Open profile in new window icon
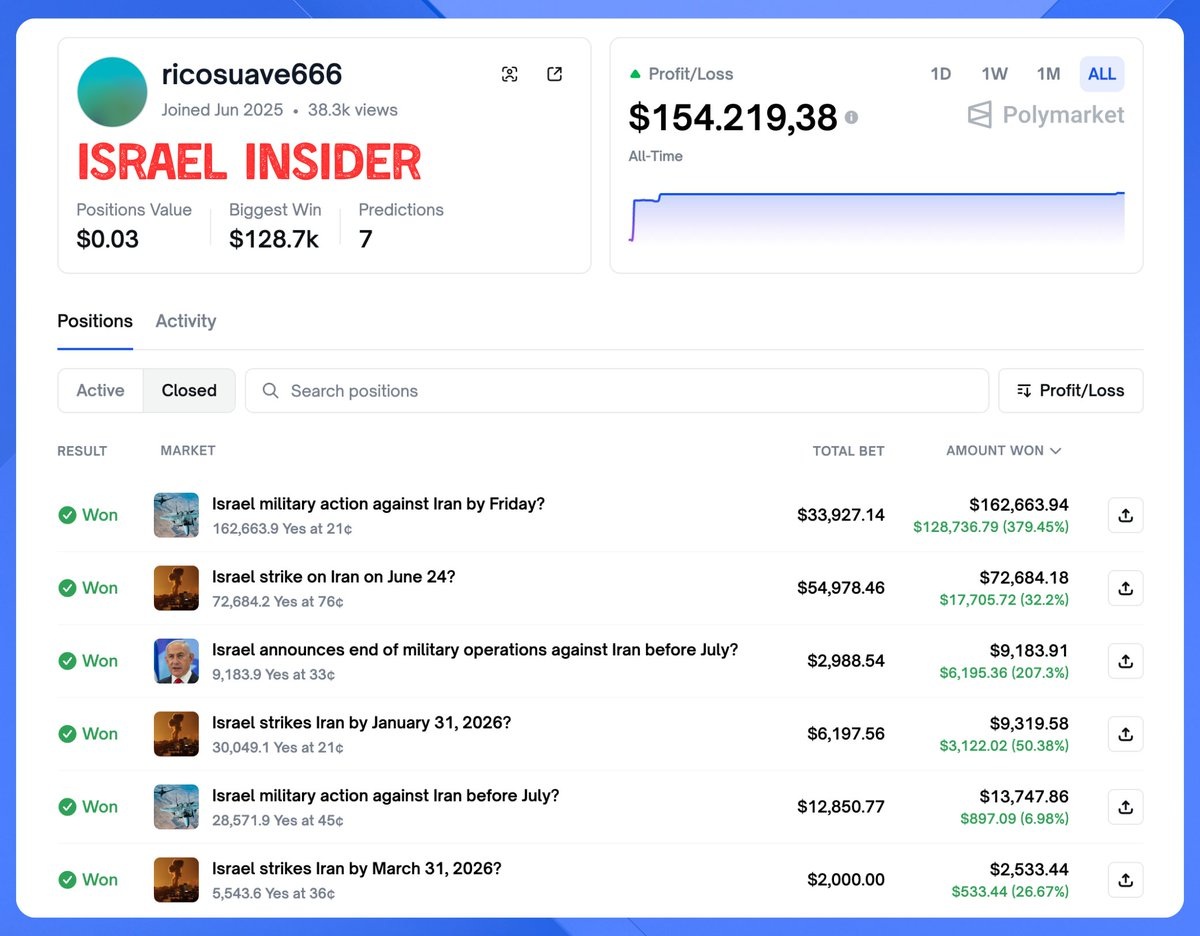The image size is (1200, 936). coord(555,74)
